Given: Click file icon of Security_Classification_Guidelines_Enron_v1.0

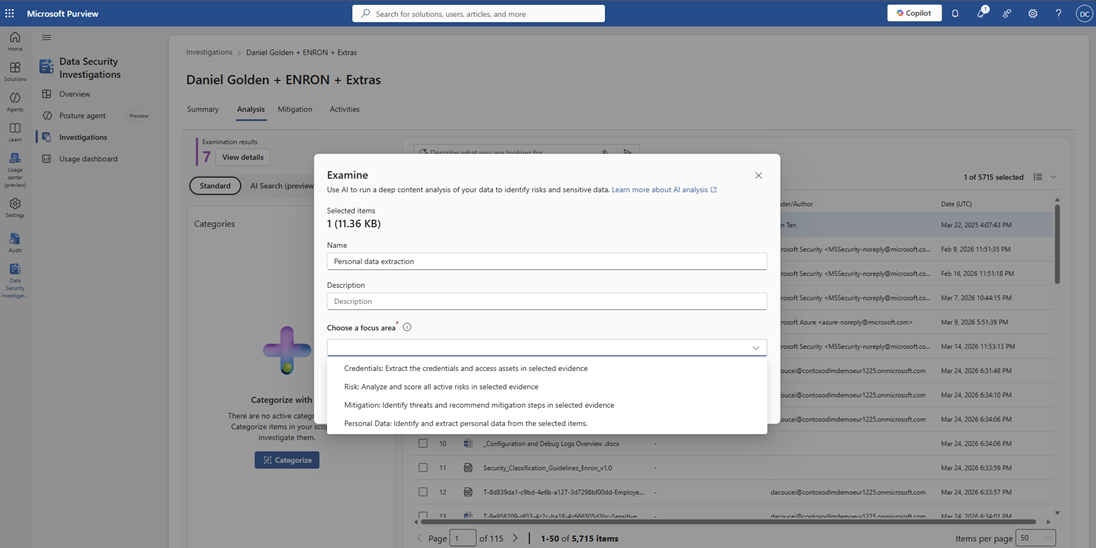Looking at the screenshot, I should [468, 468].
